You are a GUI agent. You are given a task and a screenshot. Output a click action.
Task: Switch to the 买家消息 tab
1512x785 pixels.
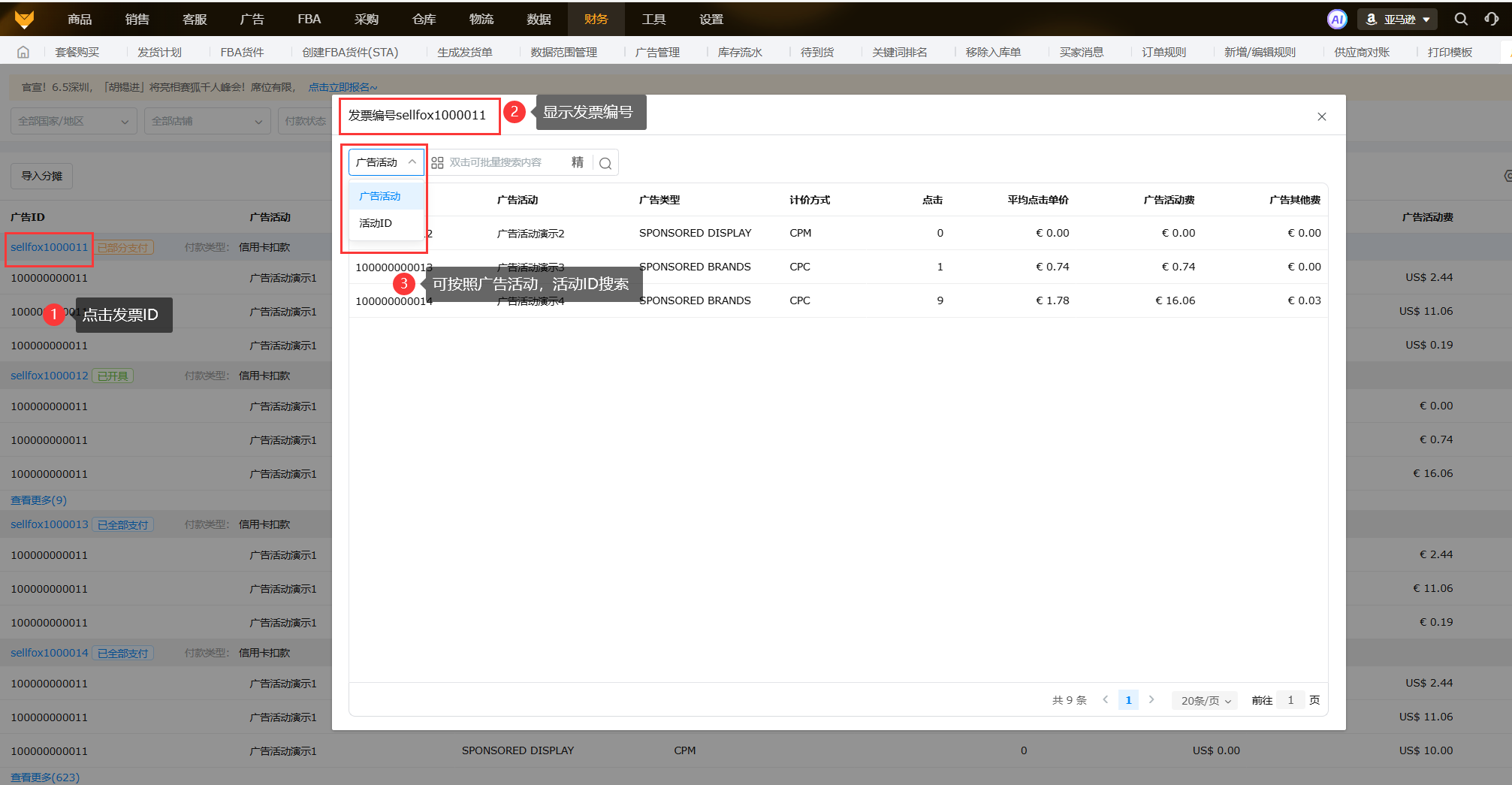coord(1082,52)
